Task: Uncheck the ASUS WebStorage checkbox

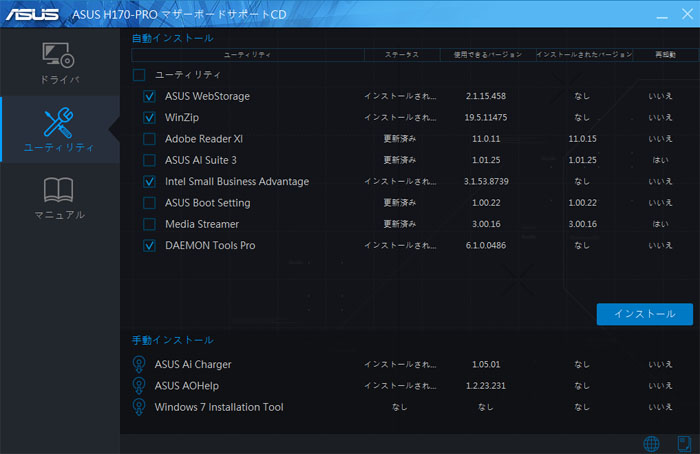Action: pyautogui.click(x=149, y=96)
